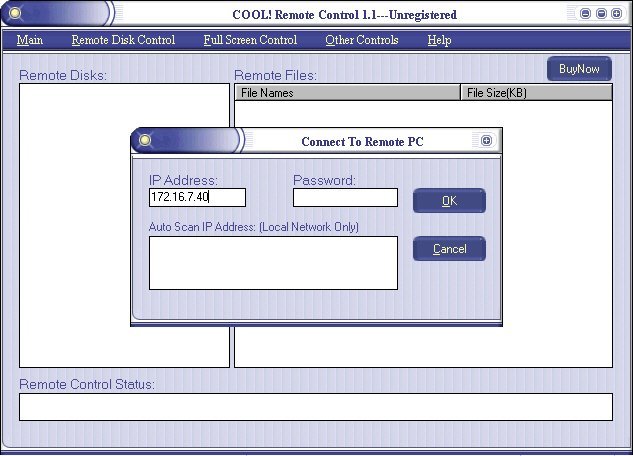
Task: Open the Remote Disk Control menu
Action: 123,40
